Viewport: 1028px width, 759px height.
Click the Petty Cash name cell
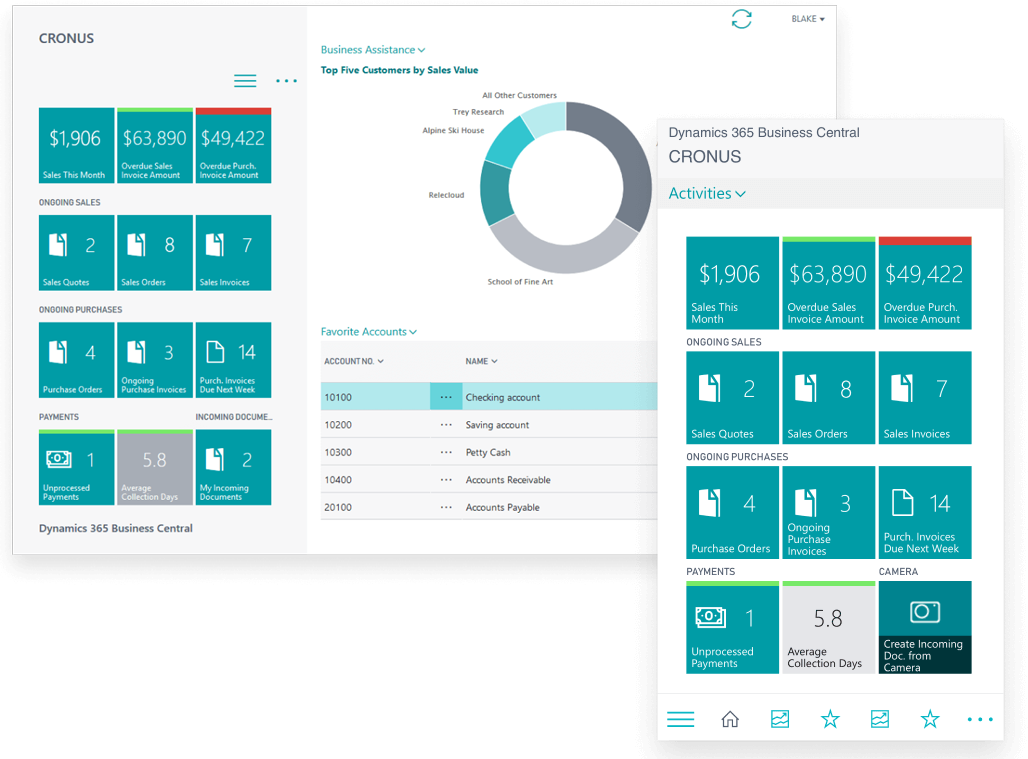488,452
